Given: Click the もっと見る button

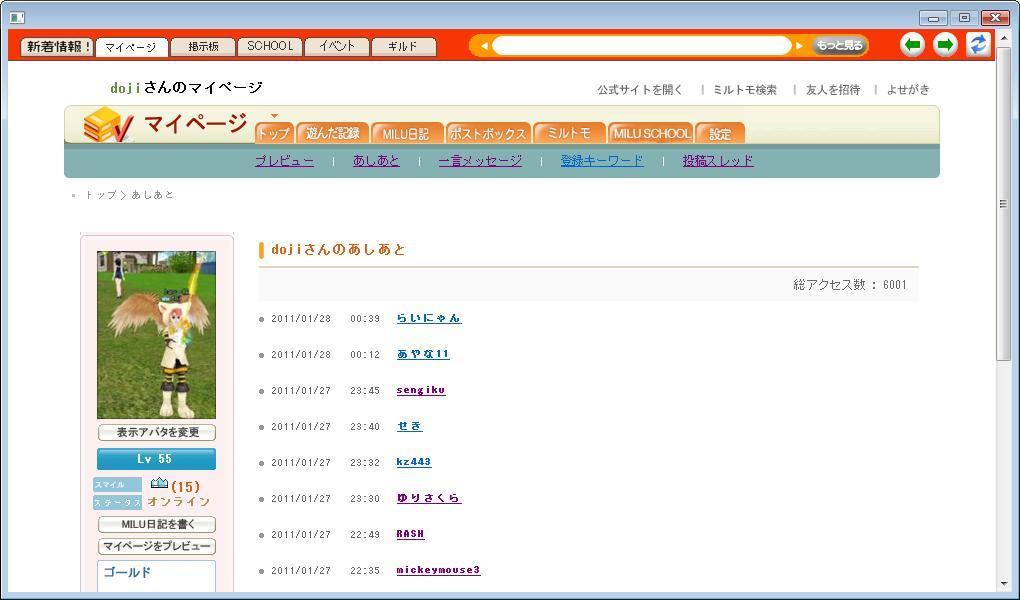Looking at the screenshot, I should [x=838, y=45].
